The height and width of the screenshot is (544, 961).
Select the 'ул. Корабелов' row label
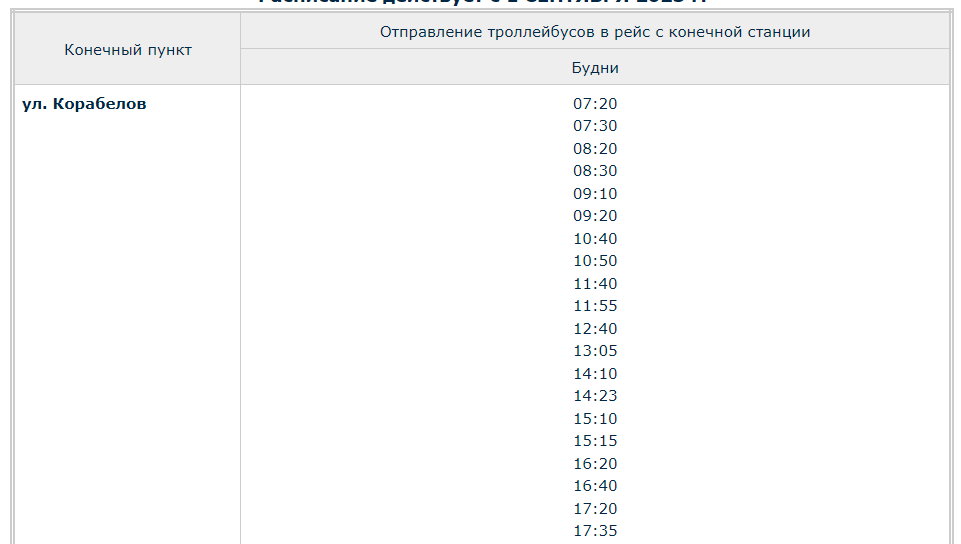pyautogui.click(x=84, y=104)
